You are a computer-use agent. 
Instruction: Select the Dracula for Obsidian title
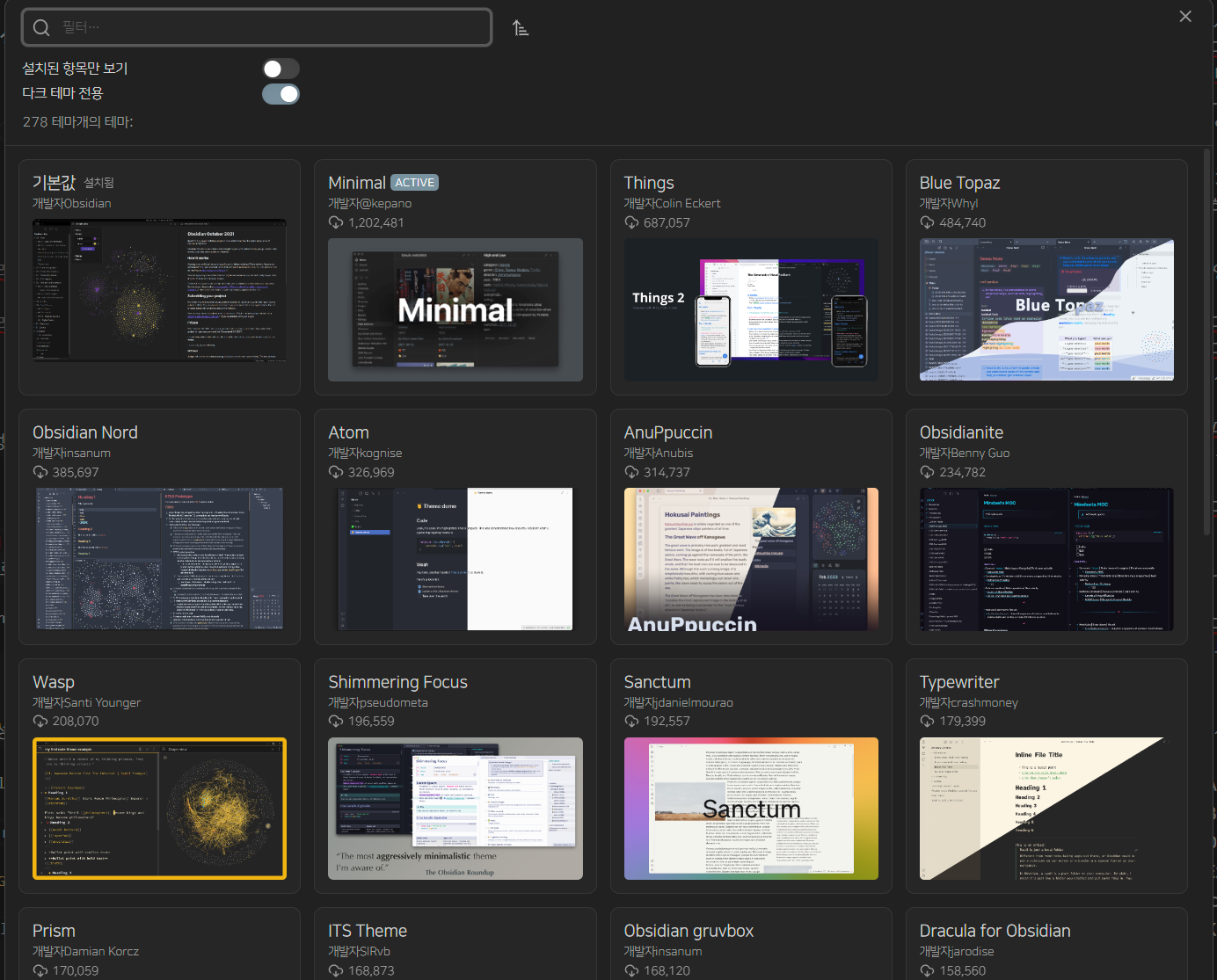tap(995, 931)
